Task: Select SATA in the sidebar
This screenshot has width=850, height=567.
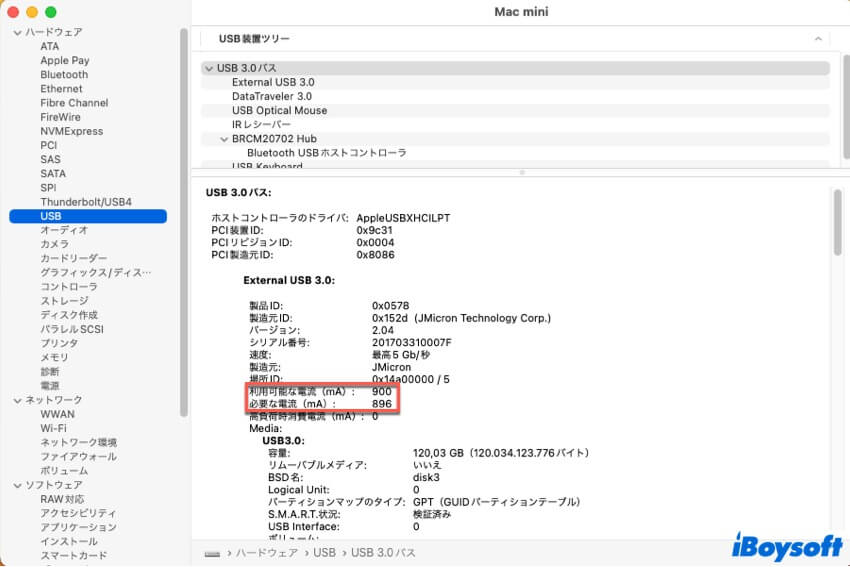Action: click(x=53, y=173)
